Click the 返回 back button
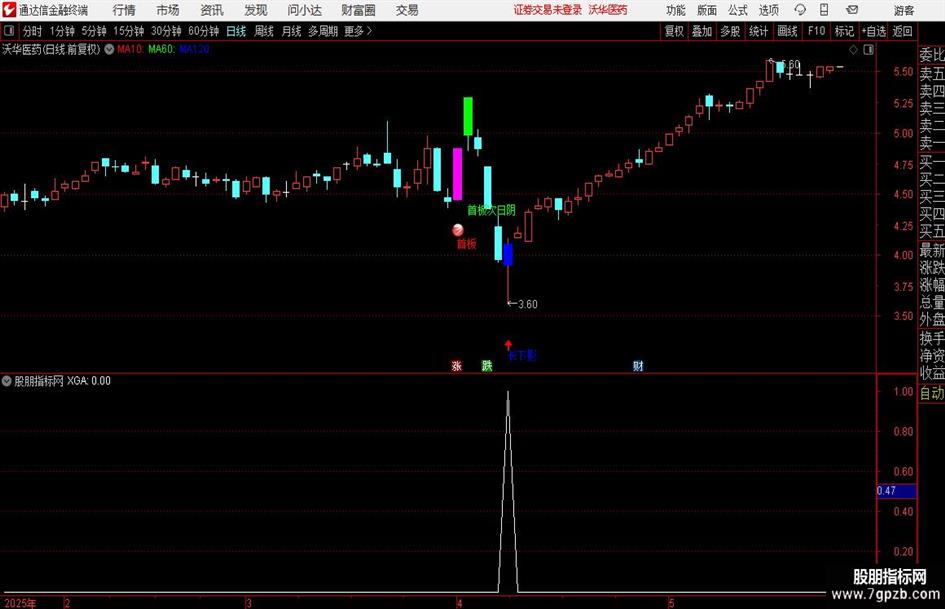945x609 pixels. click(x=902, y=31)
